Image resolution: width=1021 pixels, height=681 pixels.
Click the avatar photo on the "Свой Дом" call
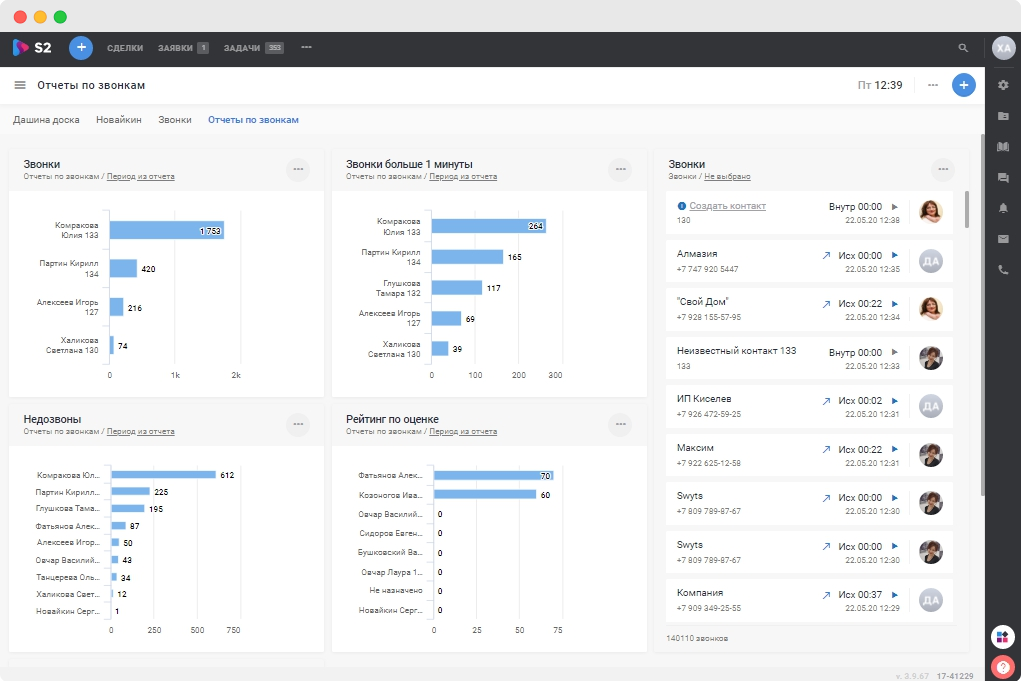[x=931, y=309]
